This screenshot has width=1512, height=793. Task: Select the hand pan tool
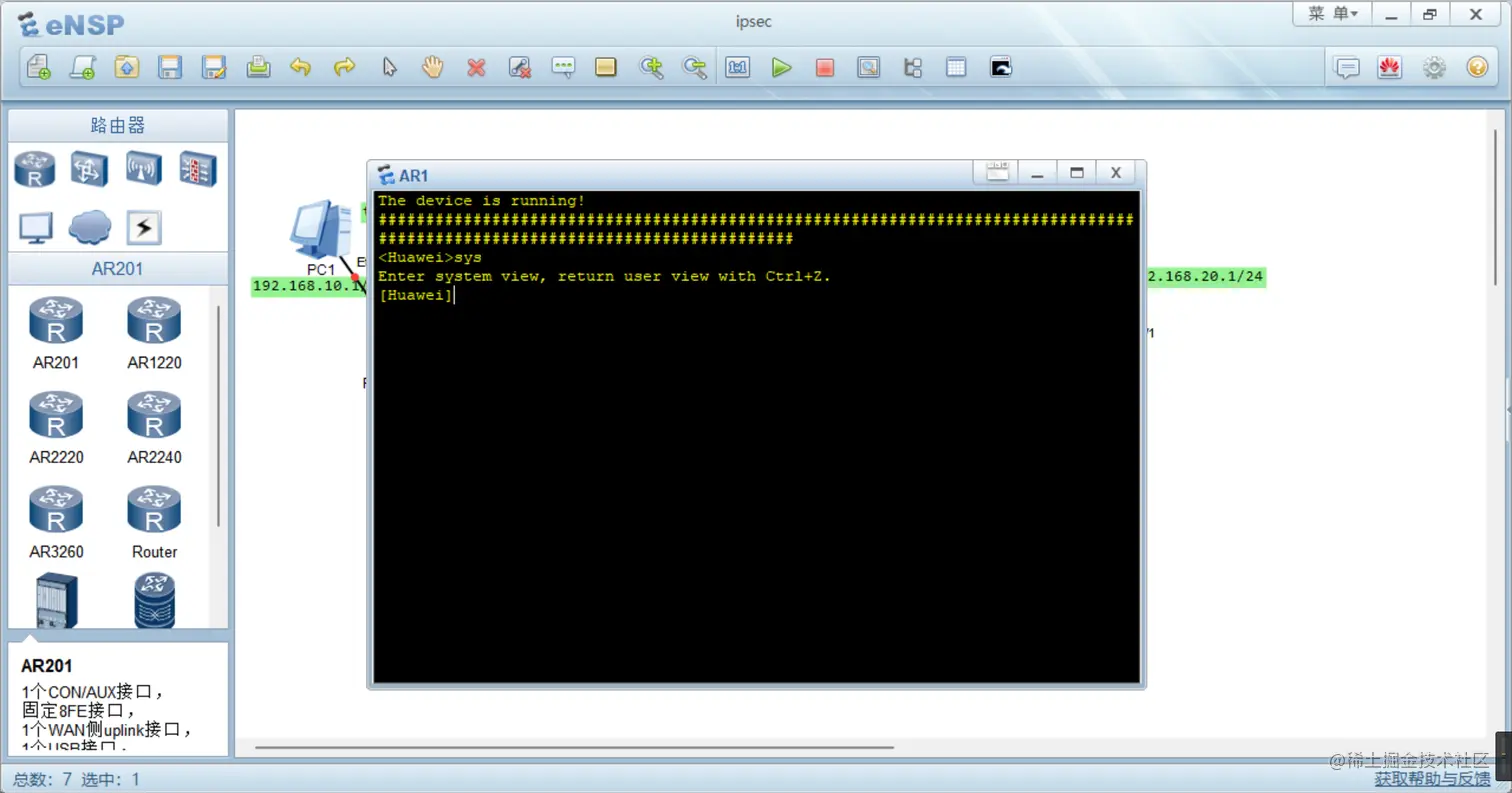pyautogui.click(x=432, y=67)
